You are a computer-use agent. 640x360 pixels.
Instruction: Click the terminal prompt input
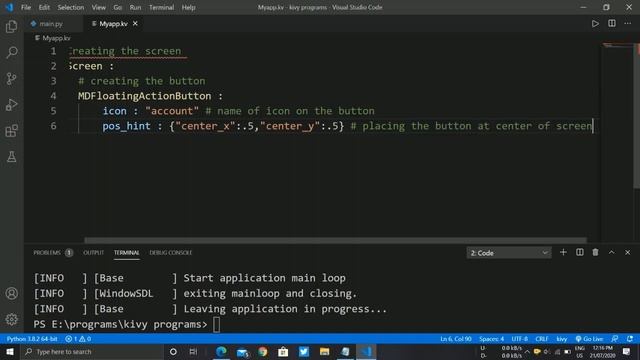tap(216, 324)
